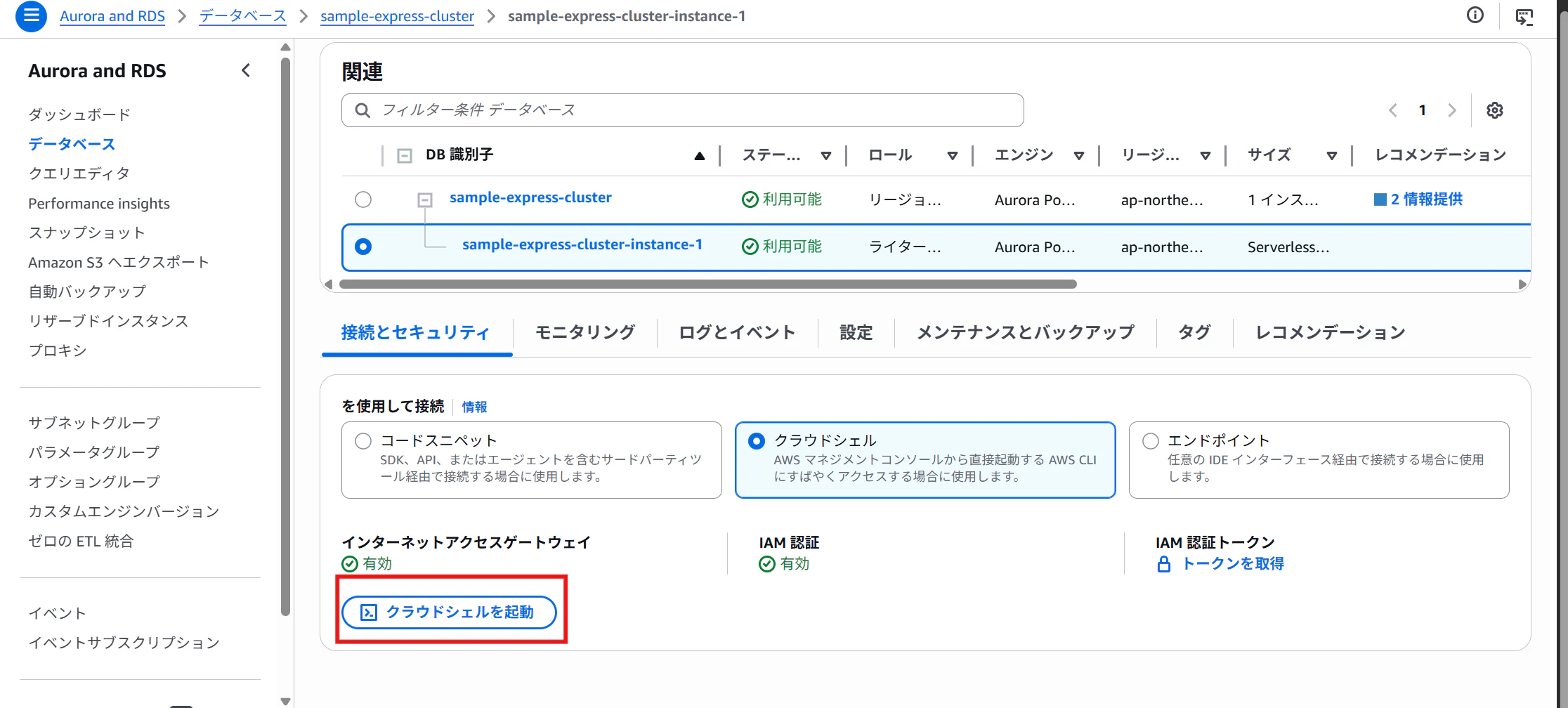Screen dimensions: 1568x708
Task: Sort by サイズ column arrow
Action: pyautogui.click(x=1332, y=156)
